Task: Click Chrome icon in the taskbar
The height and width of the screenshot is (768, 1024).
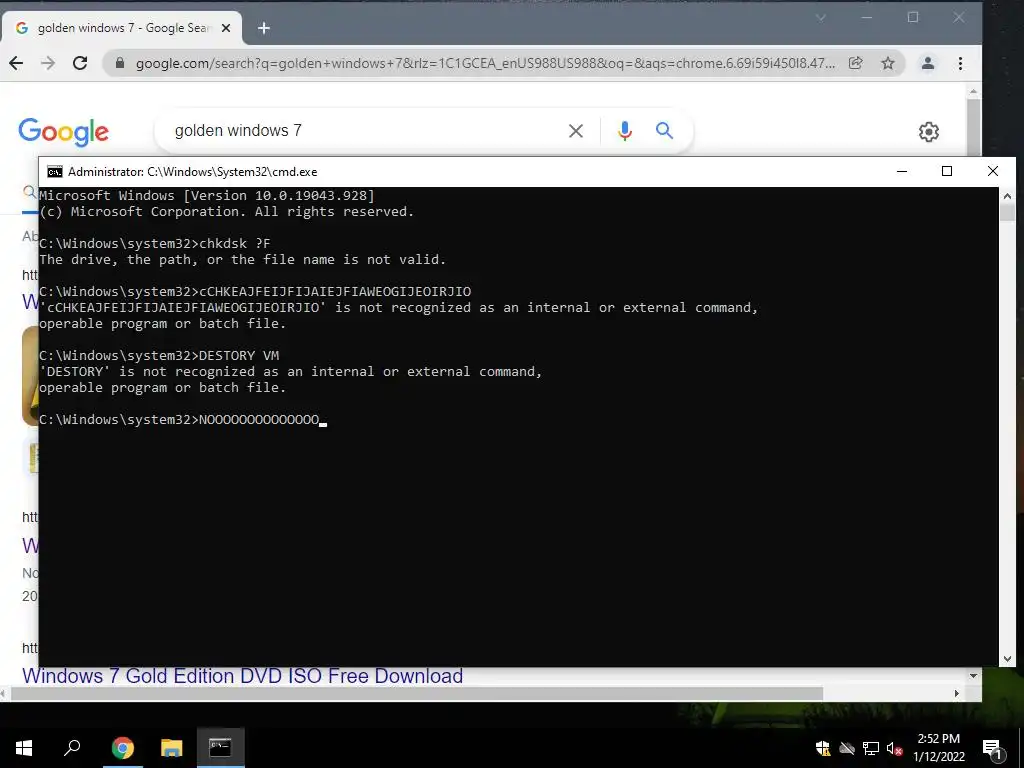Action: [x=122, y=748]
